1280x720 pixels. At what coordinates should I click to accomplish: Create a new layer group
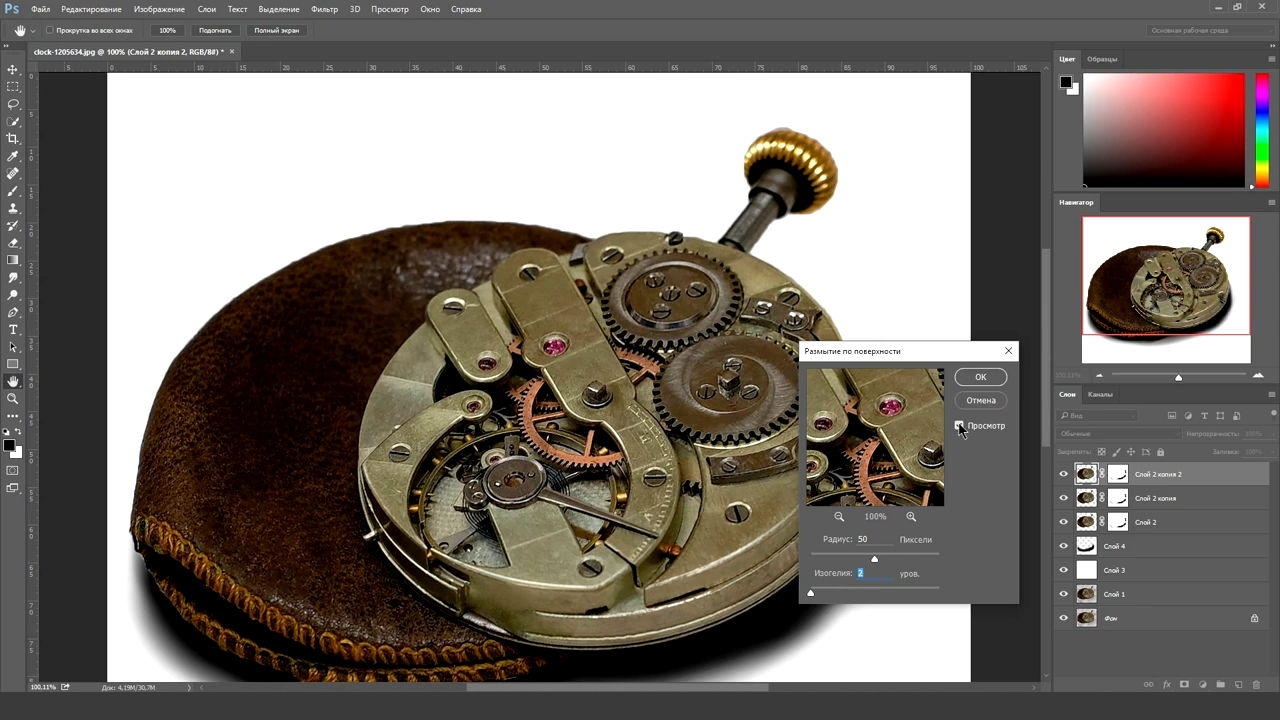1220,685
